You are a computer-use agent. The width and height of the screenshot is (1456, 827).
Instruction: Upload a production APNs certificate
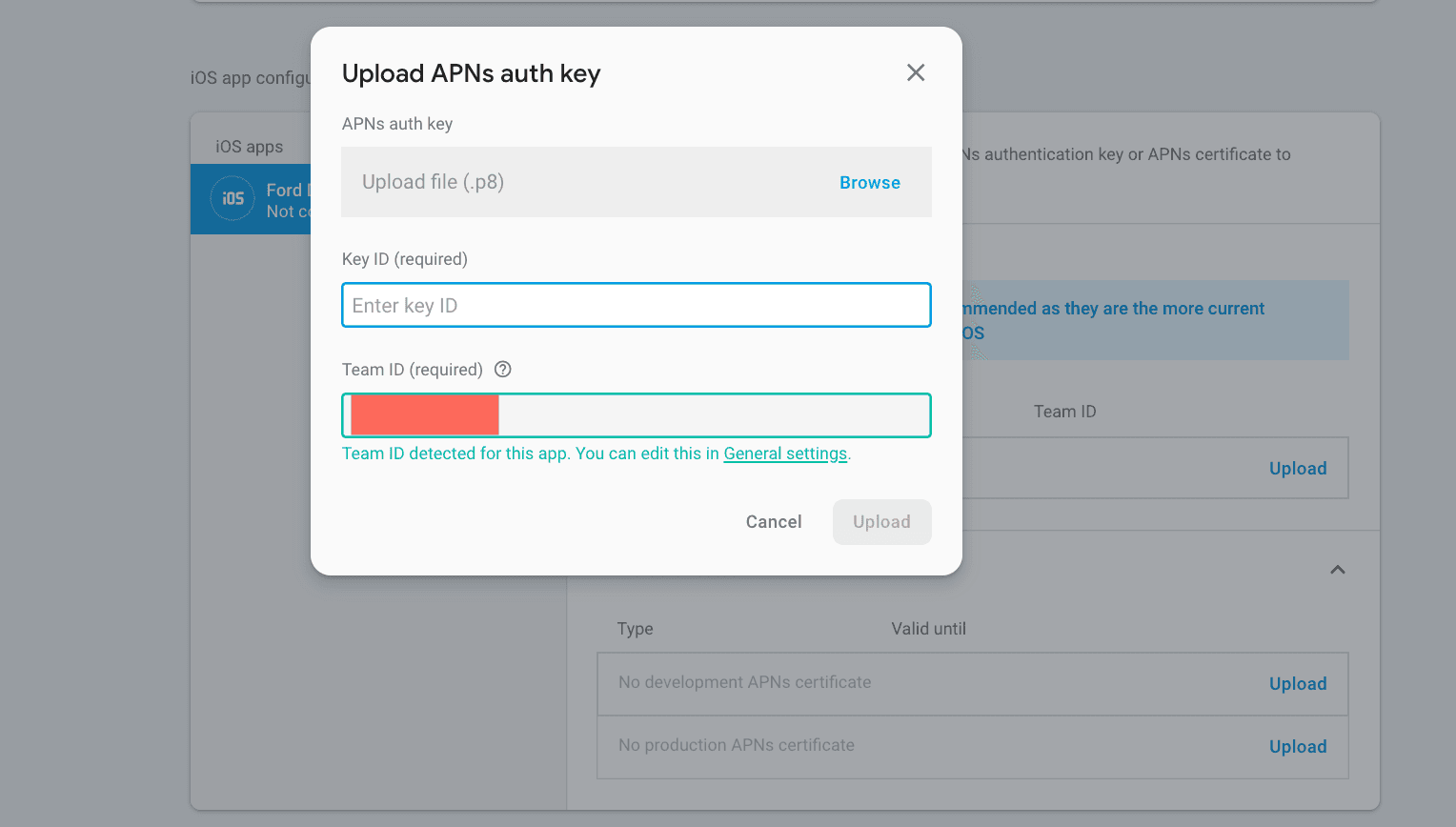(x=1297, y=747)
